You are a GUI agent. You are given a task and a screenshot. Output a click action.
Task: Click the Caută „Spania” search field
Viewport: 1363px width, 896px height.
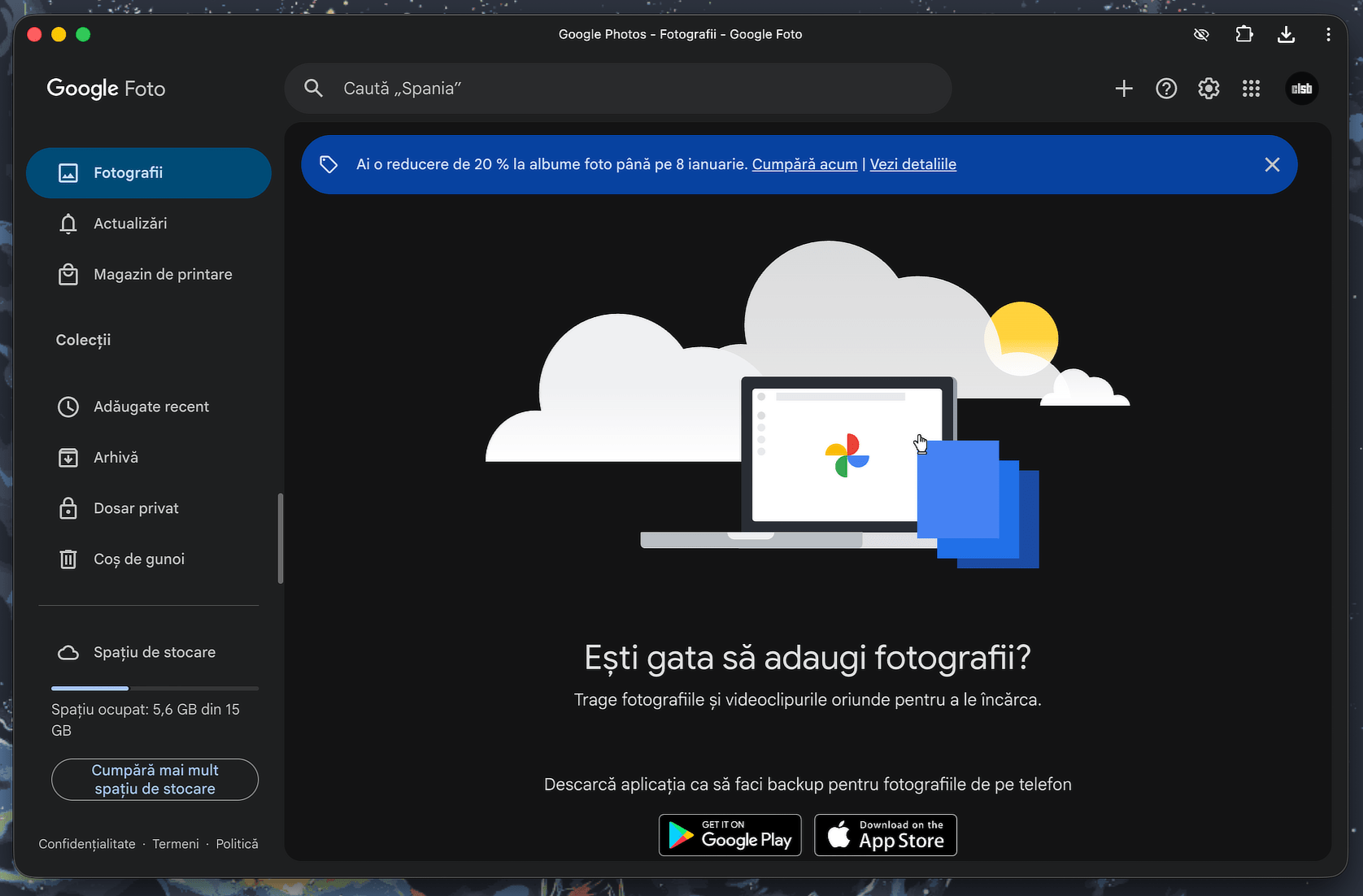click(618, 89)
